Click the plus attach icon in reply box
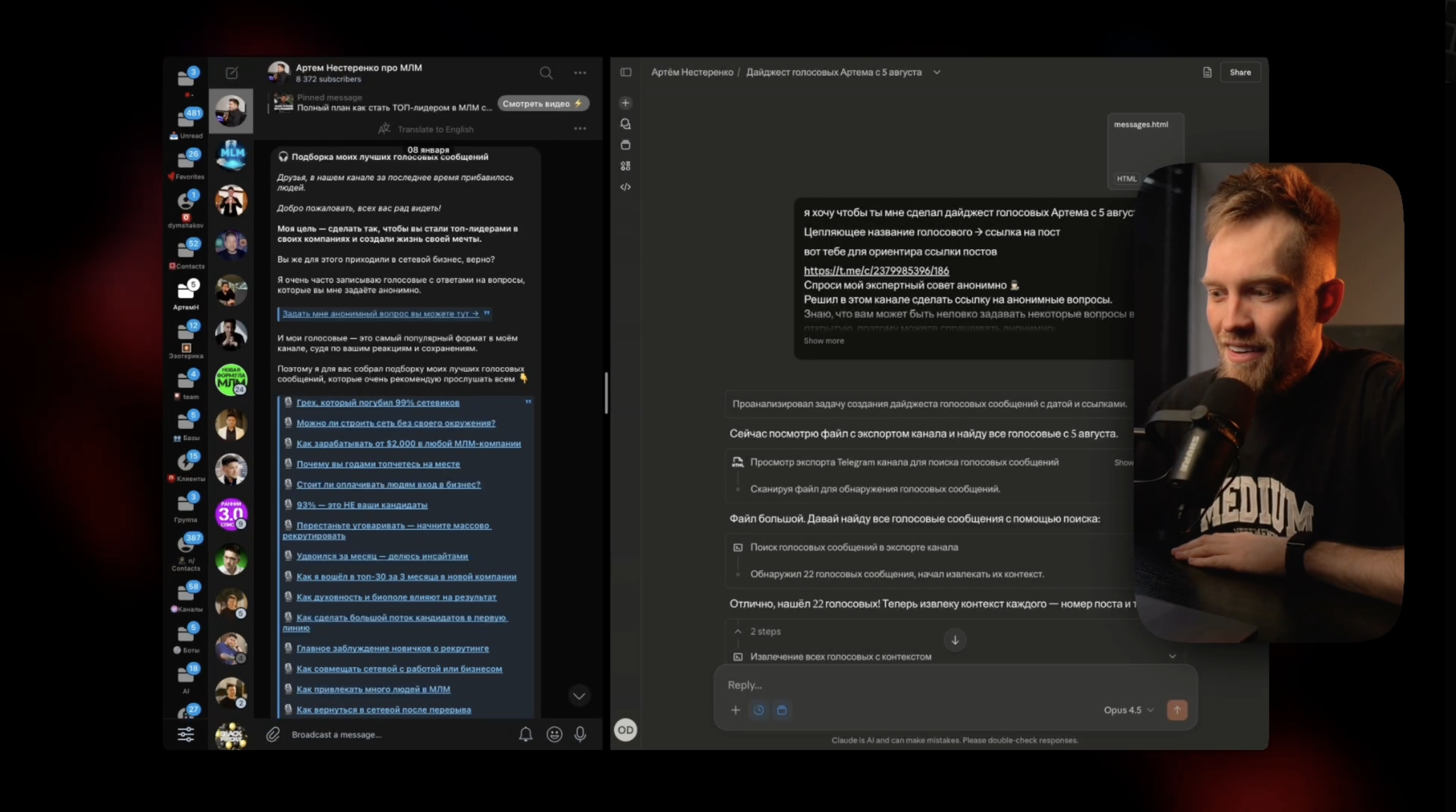1456x812 pixels. click(735, 710)
